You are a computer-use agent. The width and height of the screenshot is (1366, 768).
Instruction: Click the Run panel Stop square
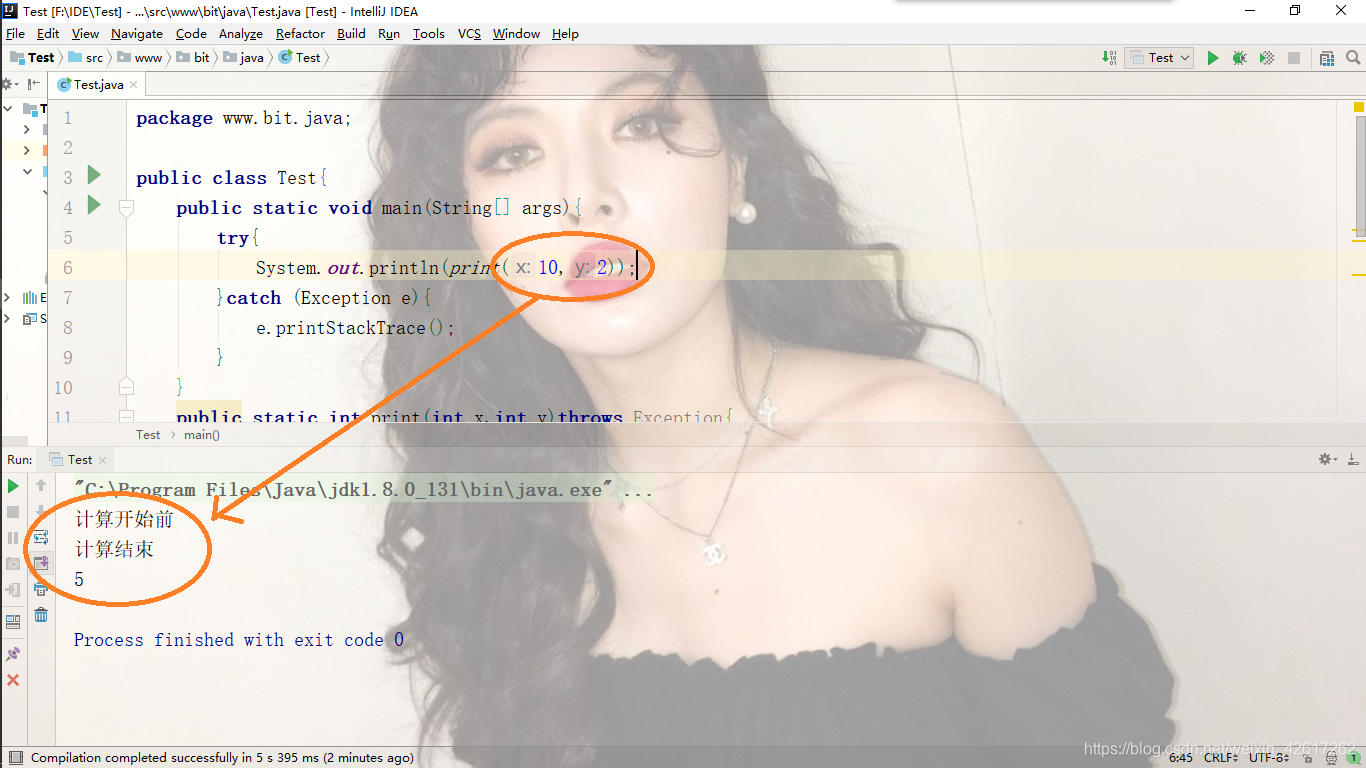click(x=13, y=512)
